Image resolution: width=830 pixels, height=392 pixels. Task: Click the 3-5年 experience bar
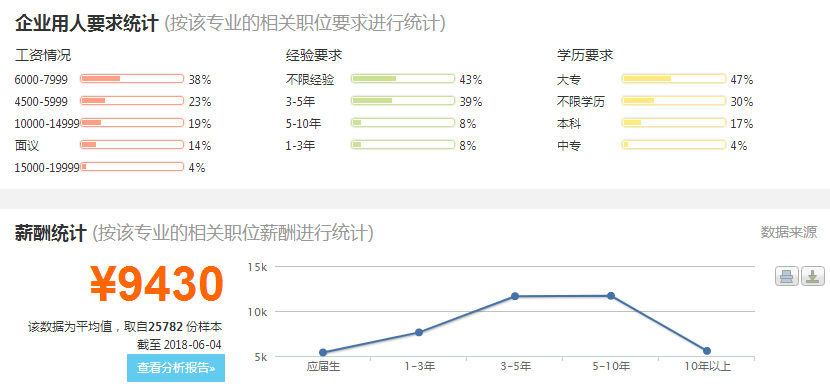[403, 101]
